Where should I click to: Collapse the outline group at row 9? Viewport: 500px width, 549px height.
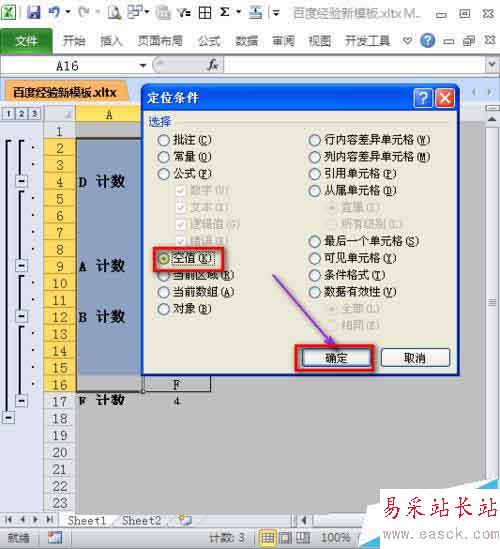(x=21, y=266)
